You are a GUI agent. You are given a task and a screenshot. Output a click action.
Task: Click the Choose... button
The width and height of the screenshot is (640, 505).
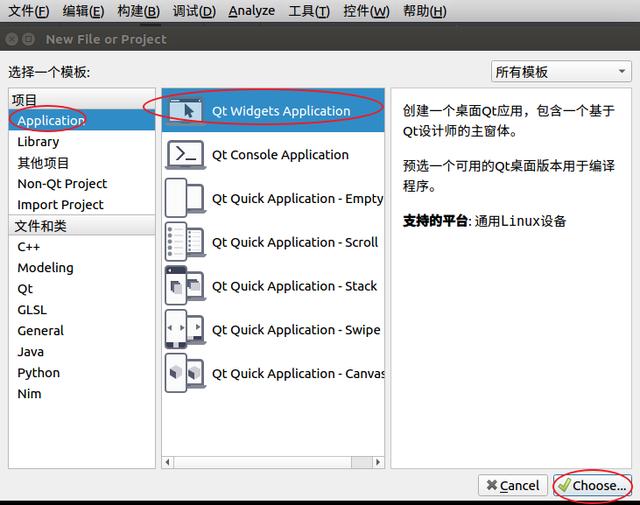pyautogui.click(x=592, y=485)
